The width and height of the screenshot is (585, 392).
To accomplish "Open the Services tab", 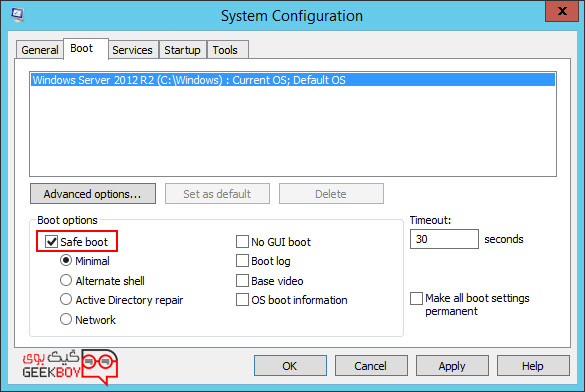I will pos(132,50).
